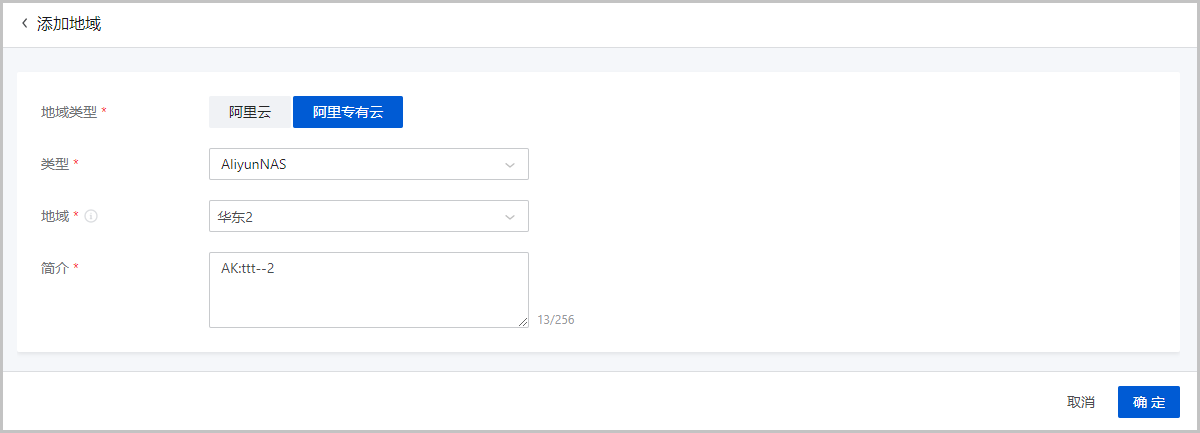Open the 类型 dropdown showing AliyunNAS

point(369,164)
